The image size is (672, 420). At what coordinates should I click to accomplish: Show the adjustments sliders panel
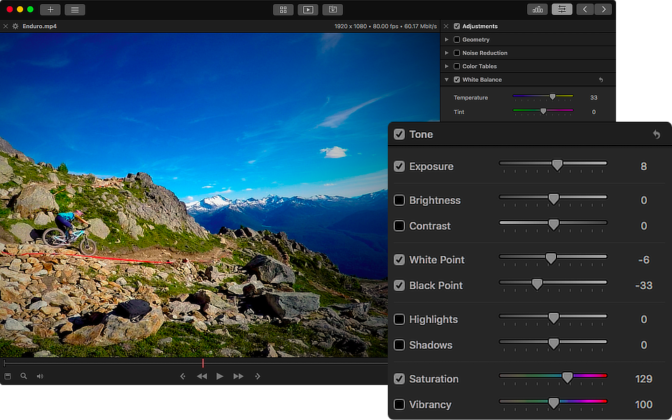(562, 9)
